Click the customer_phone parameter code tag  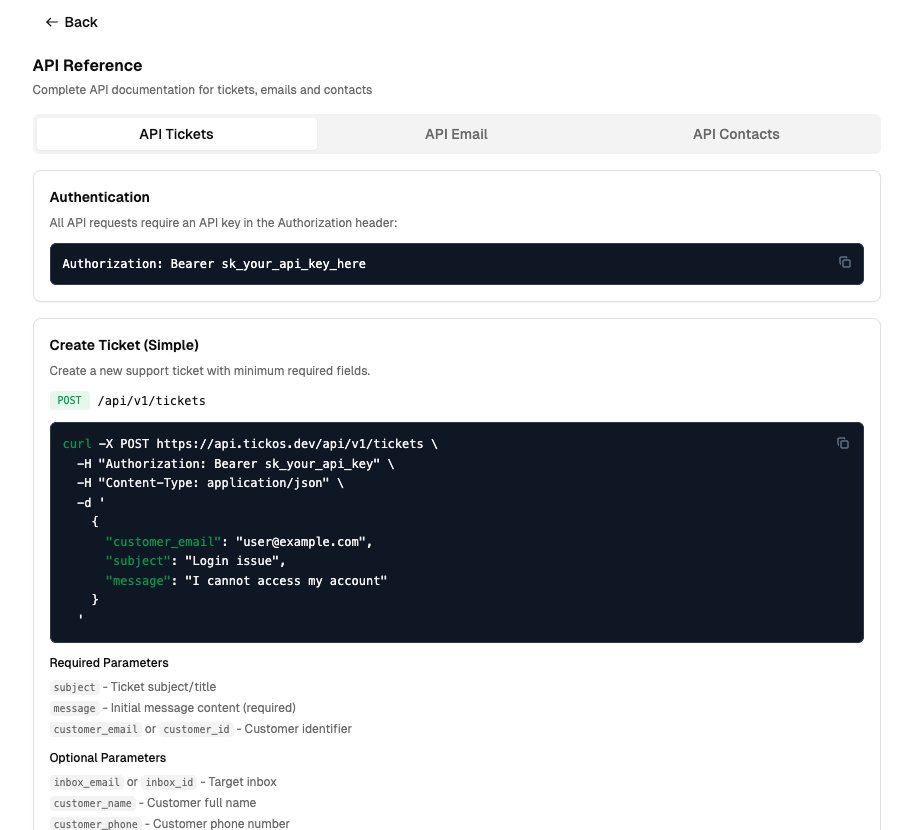point(96,824)
